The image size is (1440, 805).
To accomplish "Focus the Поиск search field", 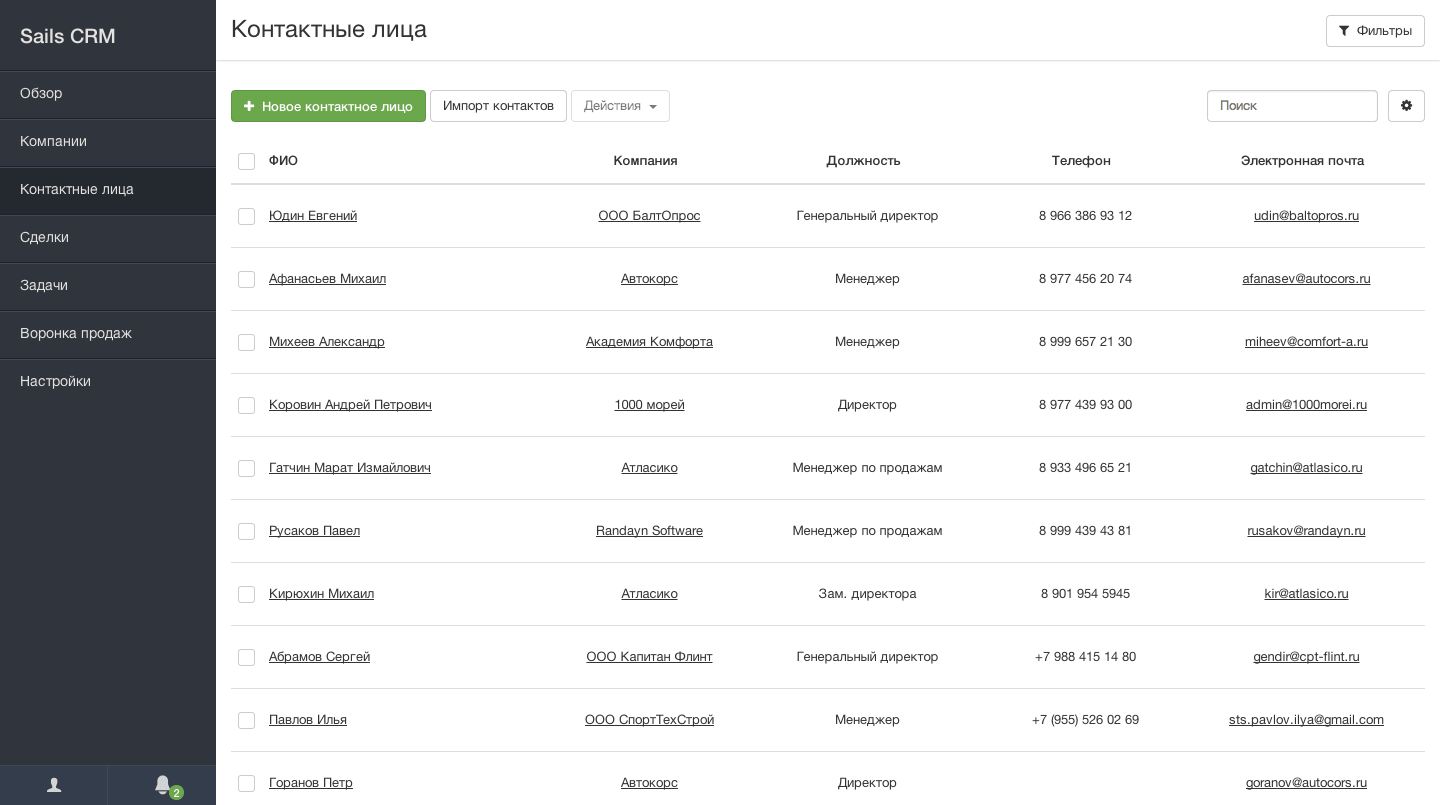I will [x=1292, y=106].
